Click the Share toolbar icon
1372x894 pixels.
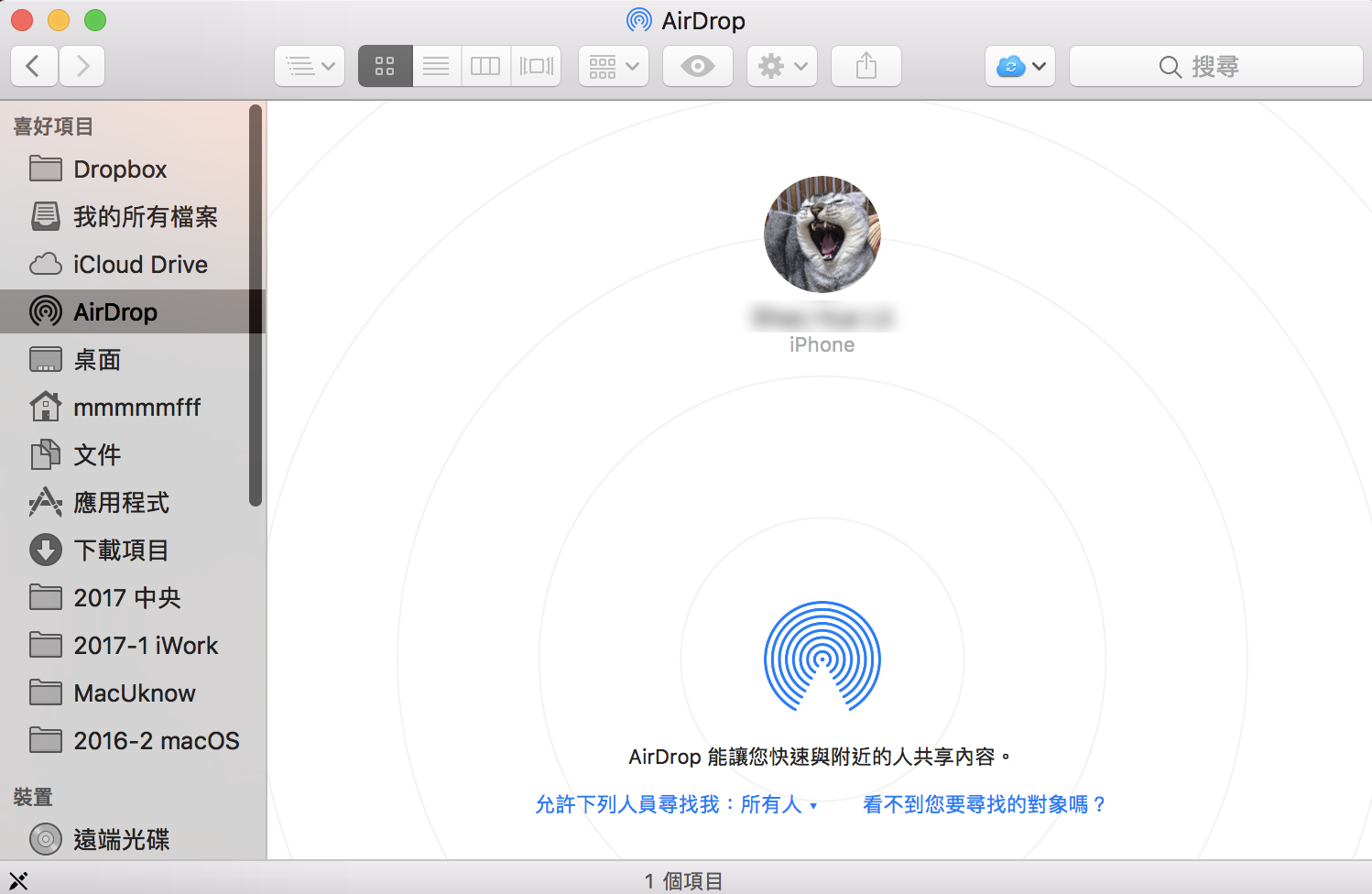click(866, 66)
